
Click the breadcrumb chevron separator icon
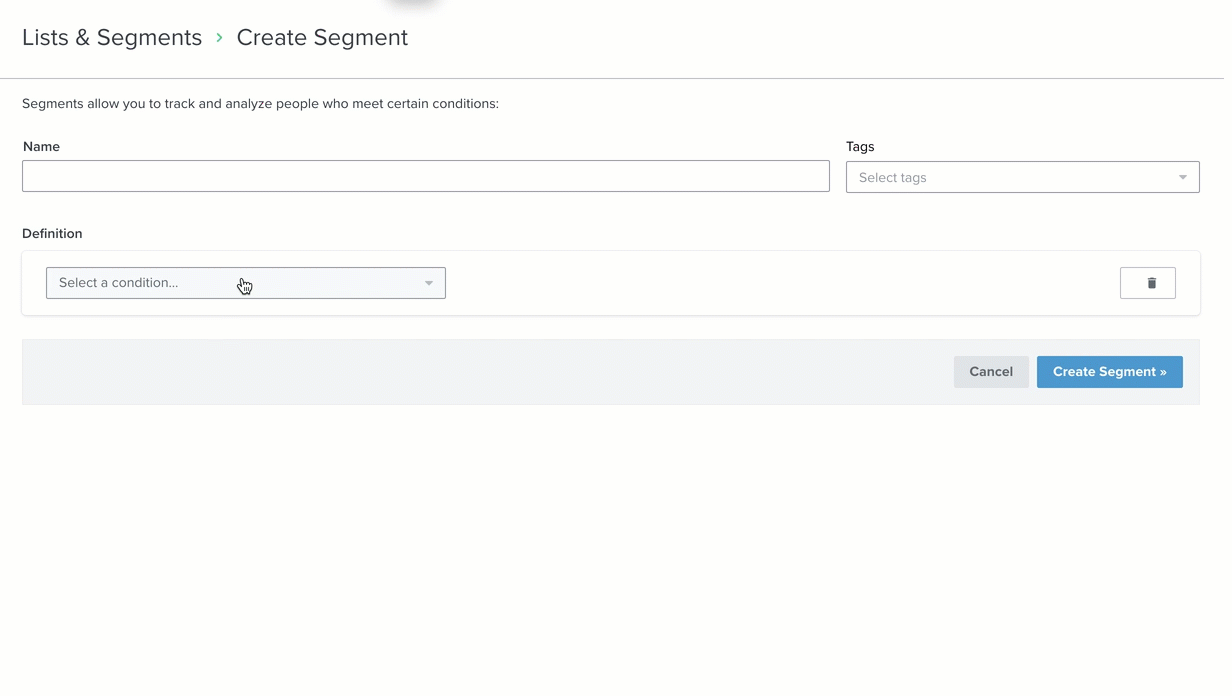pos(219,38)
